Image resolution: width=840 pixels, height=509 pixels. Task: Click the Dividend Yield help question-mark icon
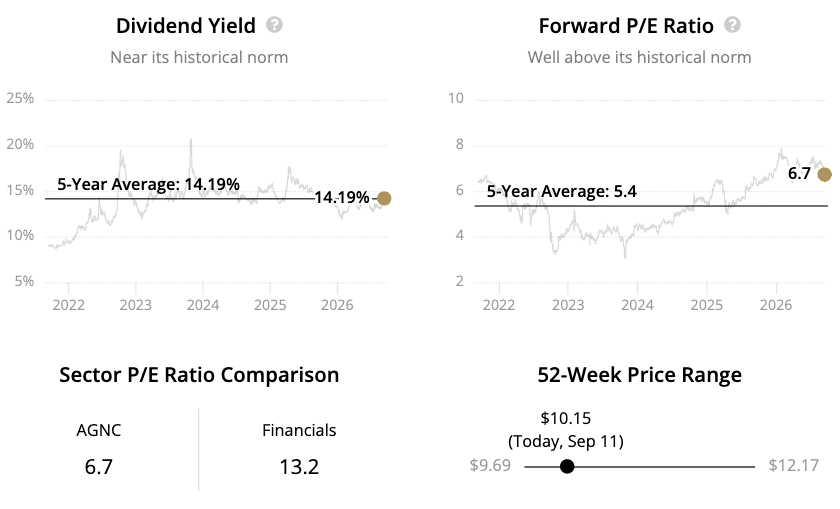pos(274,25)
